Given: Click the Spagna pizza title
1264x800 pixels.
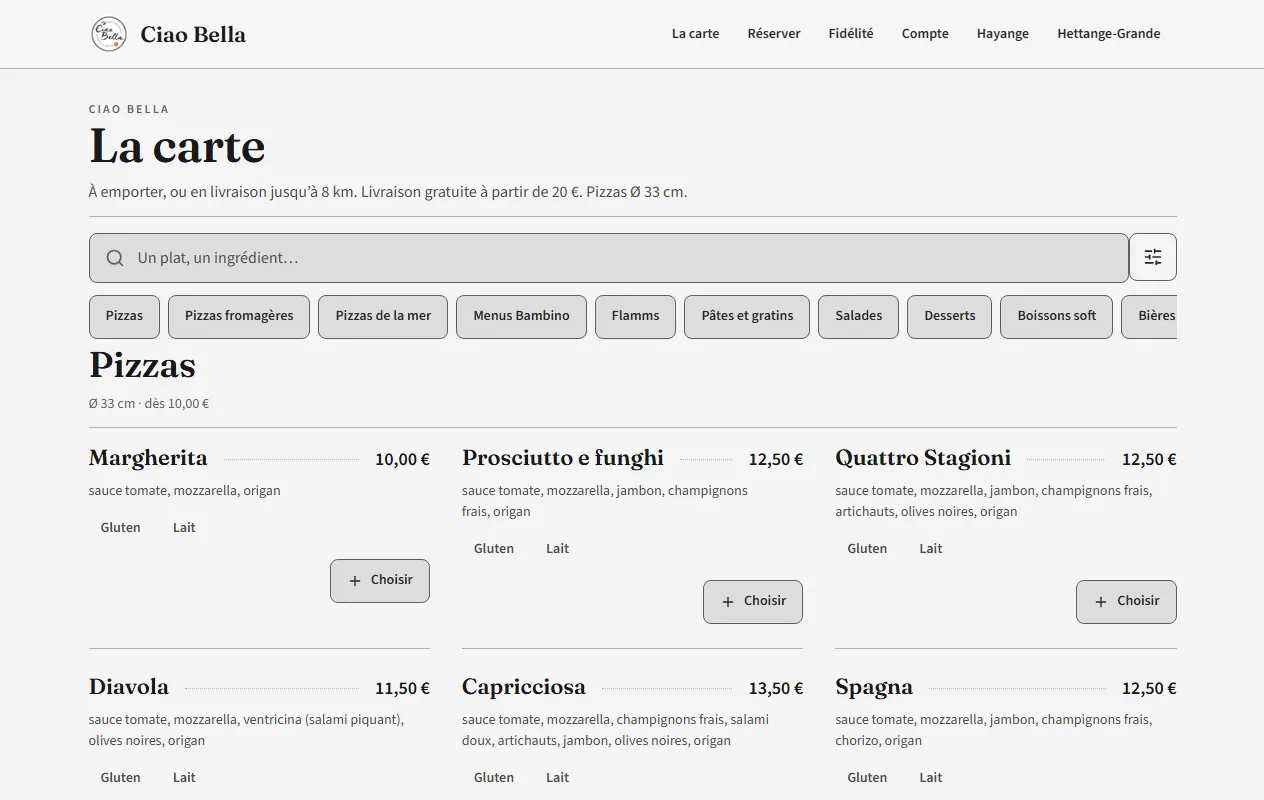Looking at the screenshot, I should (x=874, y=687).
